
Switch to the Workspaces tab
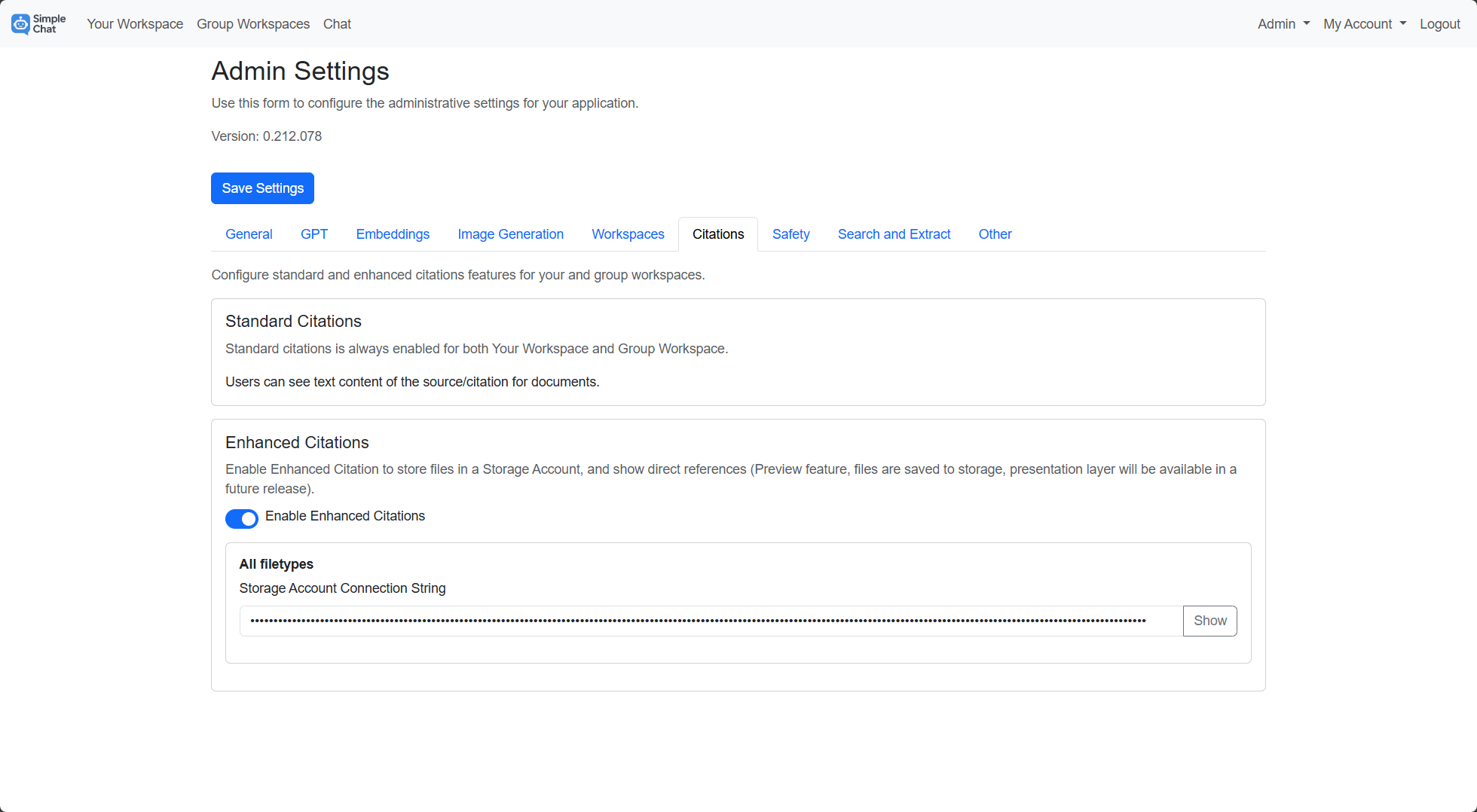[628, 234]
